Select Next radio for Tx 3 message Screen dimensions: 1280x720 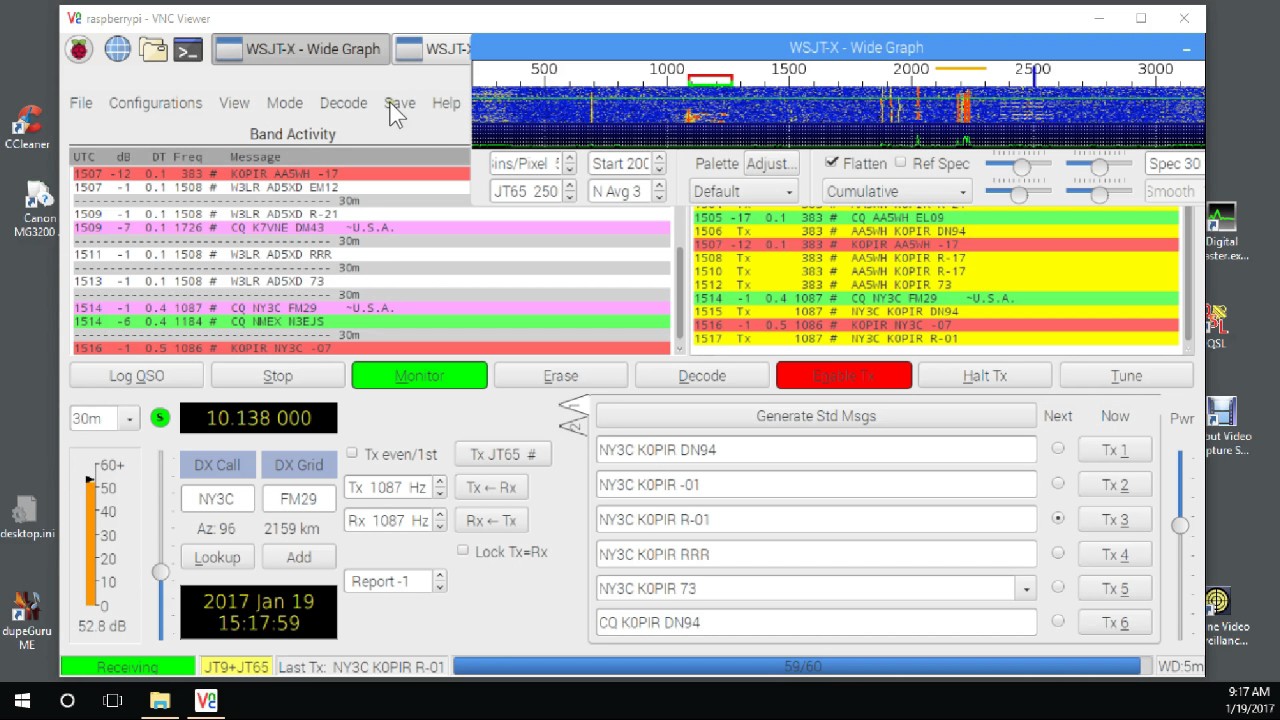point(1058,518)
